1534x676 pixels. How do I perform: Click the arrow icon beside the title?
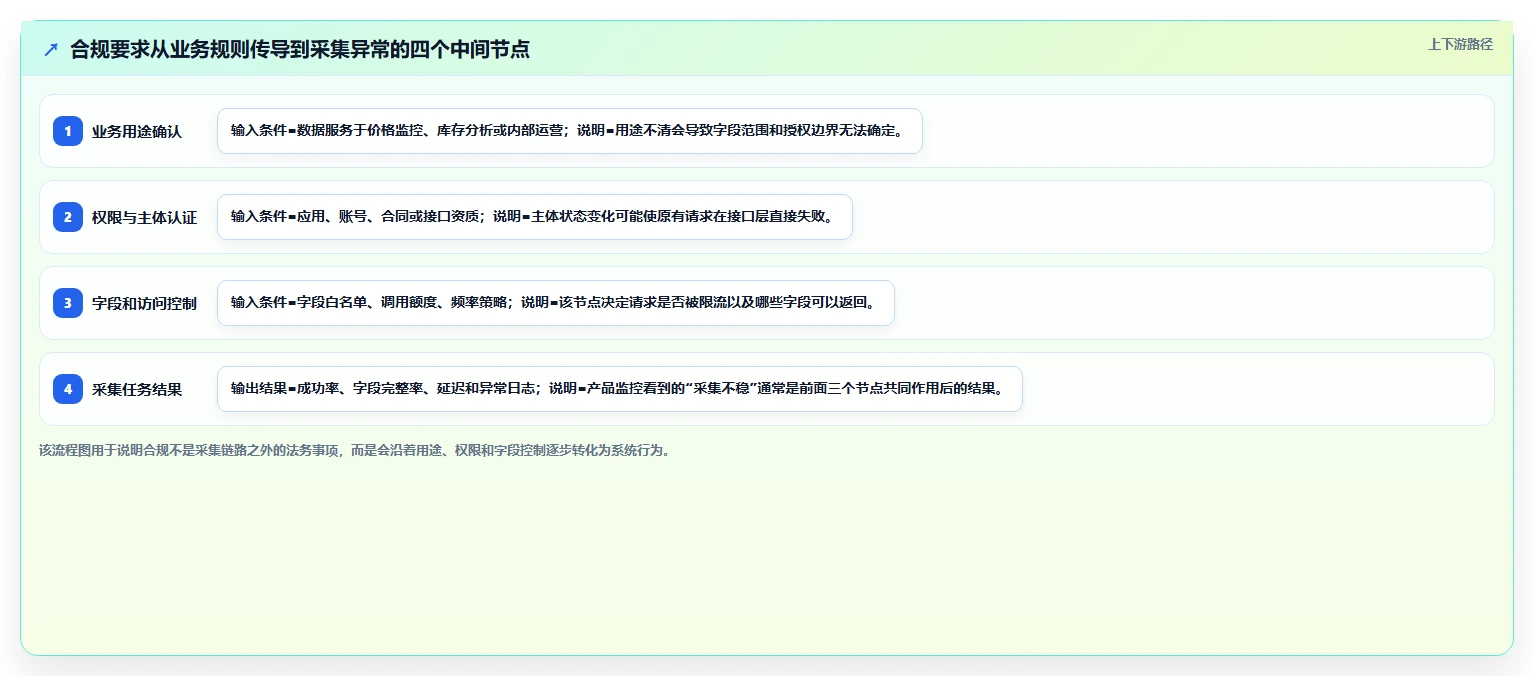(x=51, y=49)
